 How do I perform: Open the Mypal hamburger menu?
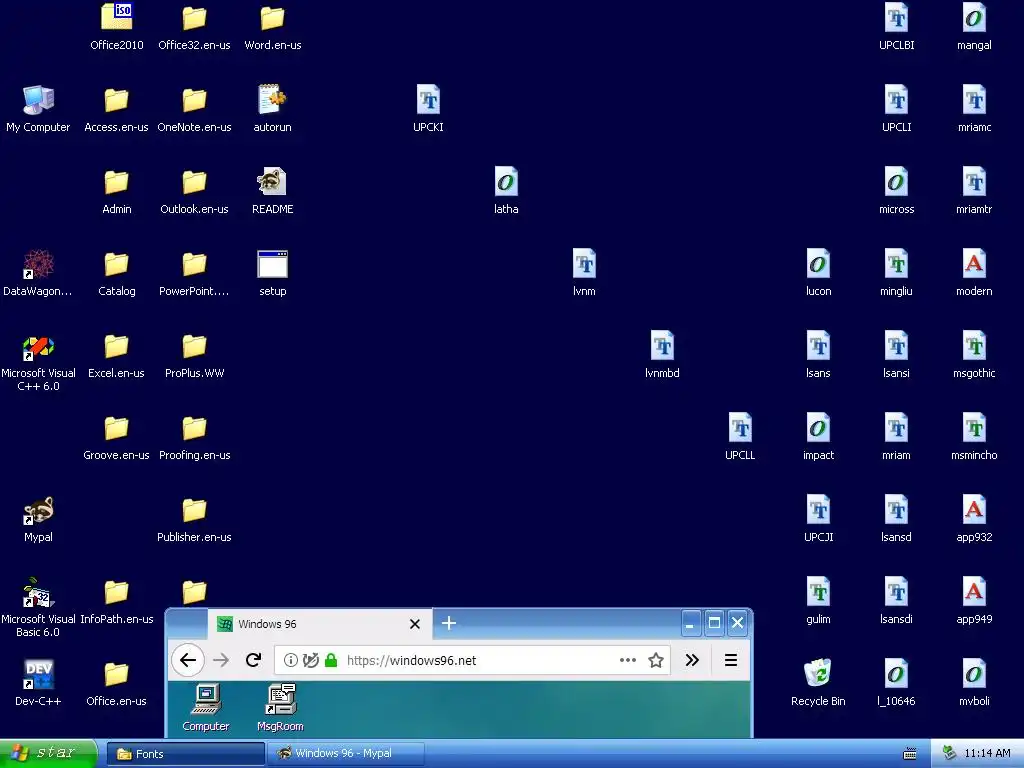coord(731,660)
